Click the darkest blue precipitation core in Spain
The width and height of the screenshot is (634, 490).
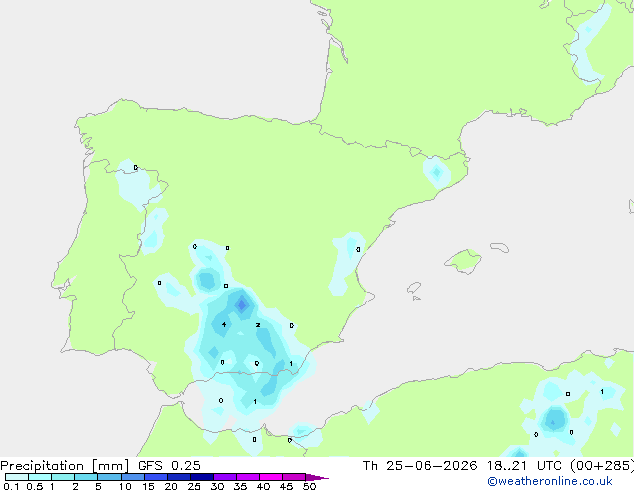[x=242, y=304]
